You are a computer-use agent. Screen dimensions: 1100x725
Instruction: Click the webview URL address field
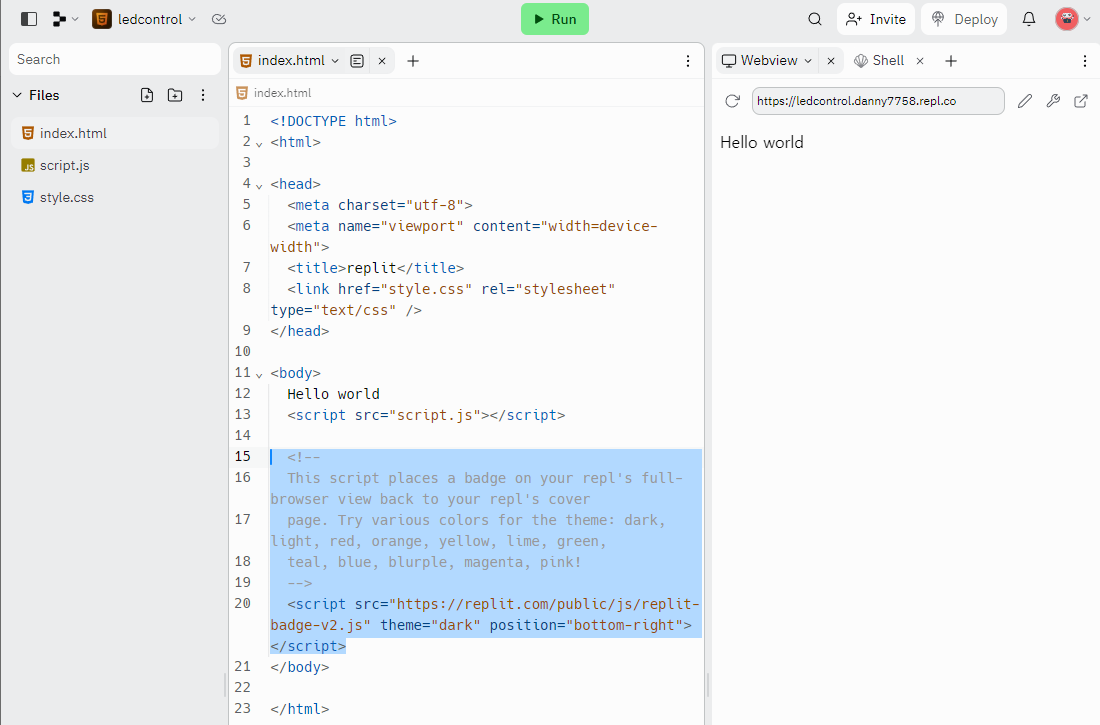tap(878, 101)
